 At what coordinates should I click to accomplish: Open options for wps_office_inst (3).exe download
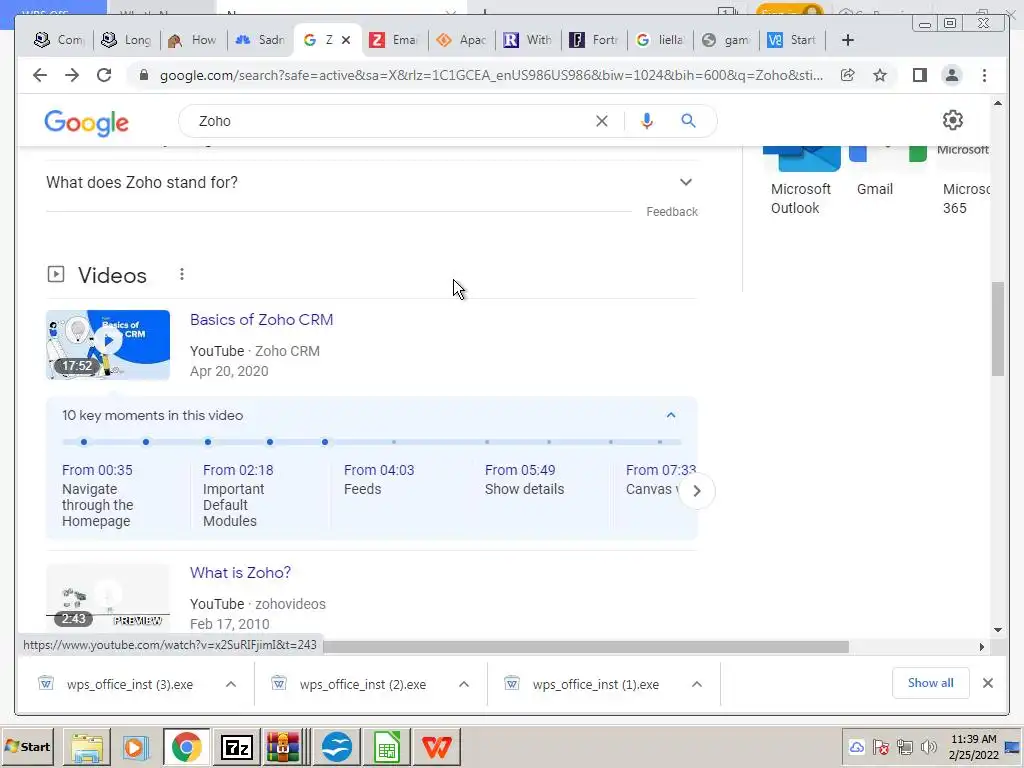pos(231,684)
